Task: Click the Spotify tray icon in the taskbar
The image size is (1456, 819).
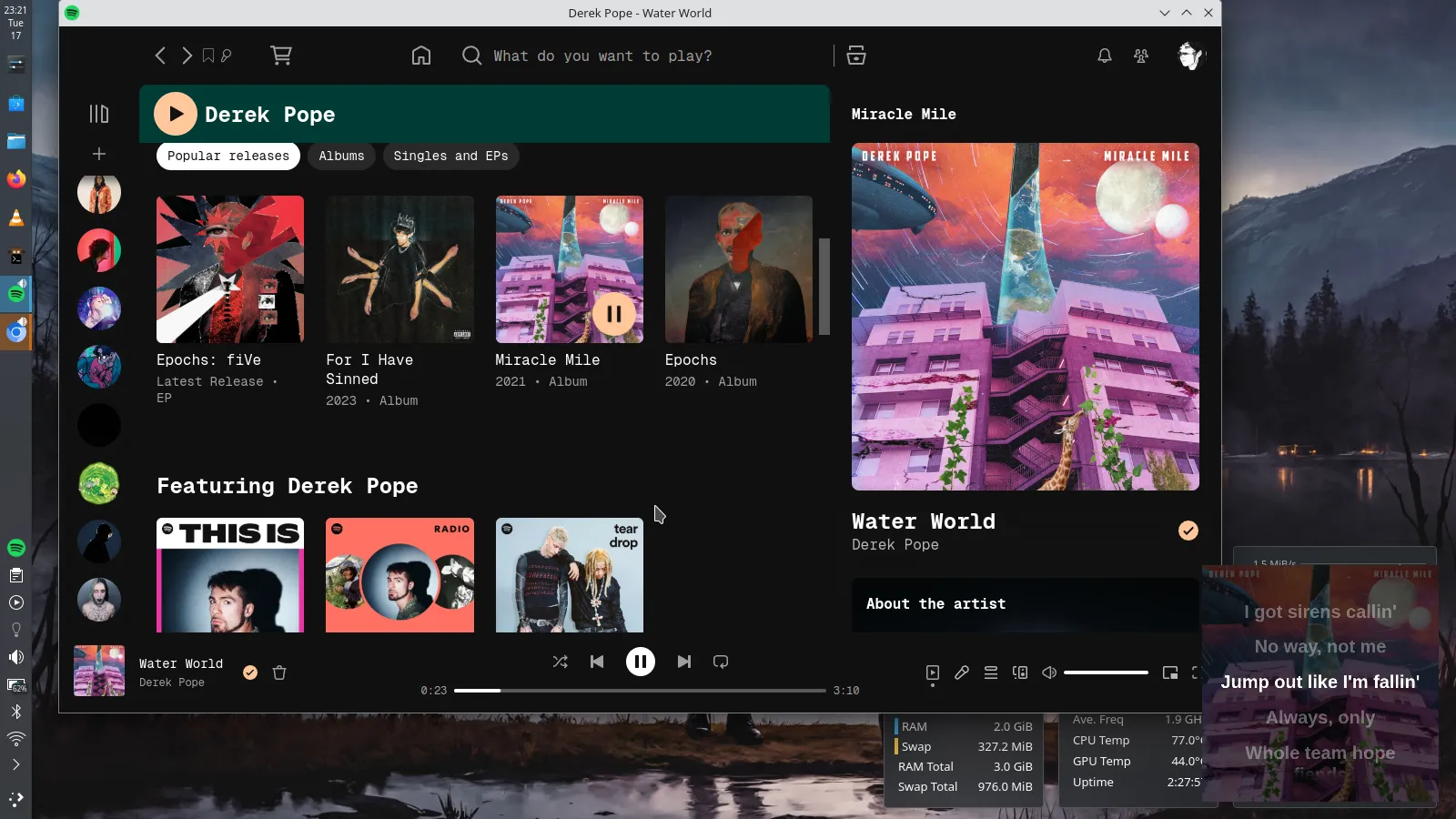Action: pyautogui.click(x=16, y=548)
